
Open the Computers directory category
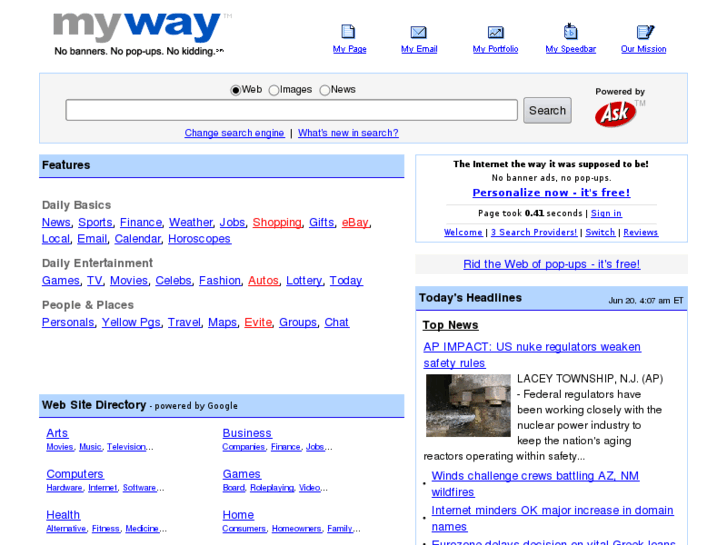pyautogui.click(x=75, y=474)
